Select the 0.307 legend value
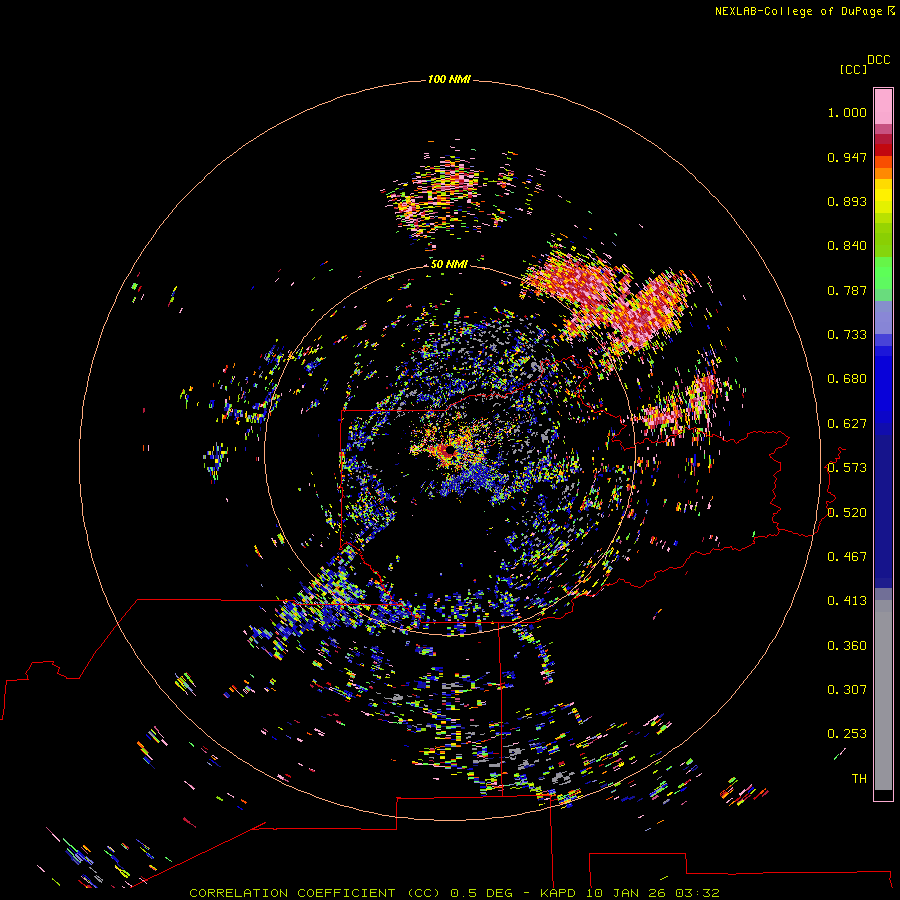900x900 pixels. click(x=847, y=690)
